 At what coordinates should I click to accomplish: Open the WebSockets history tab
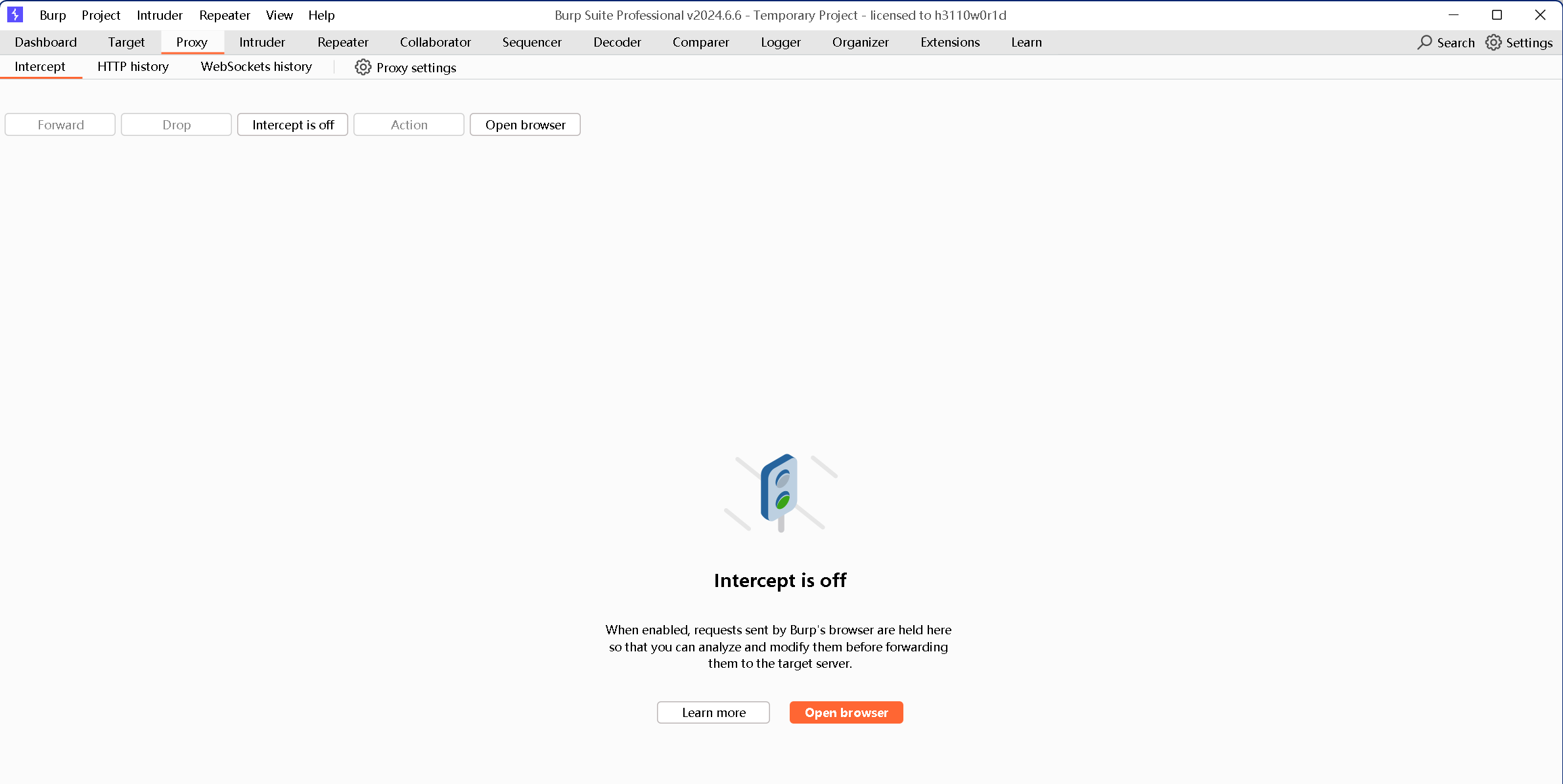pos(256,66)
